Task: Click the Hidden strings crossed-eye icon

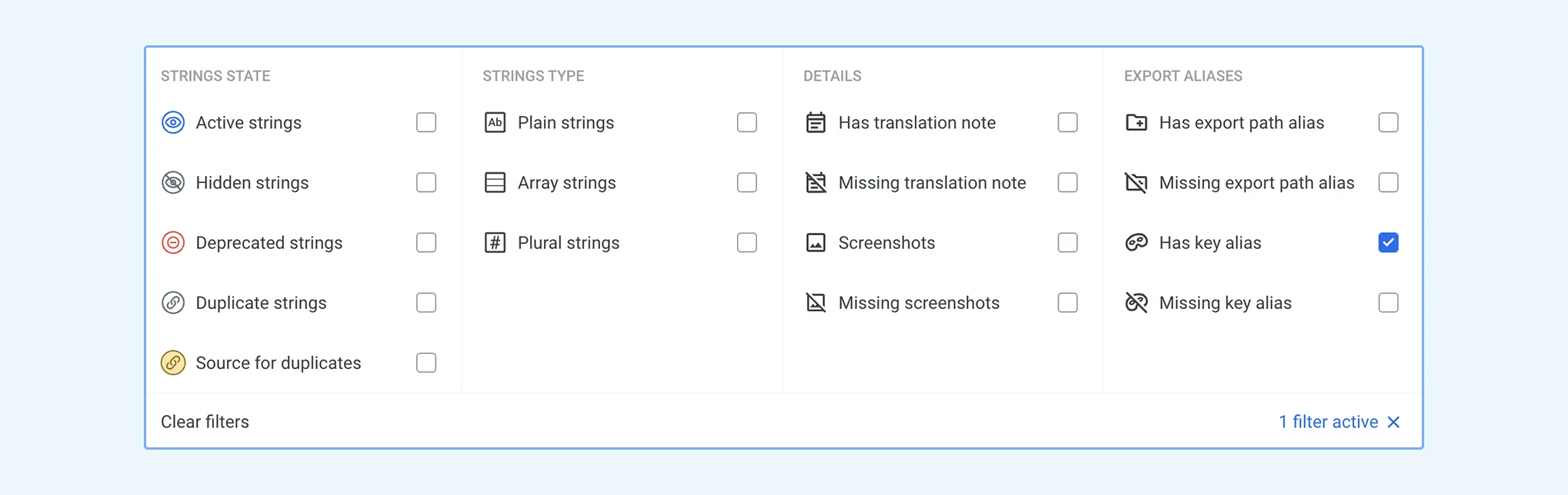Action: 173,183
